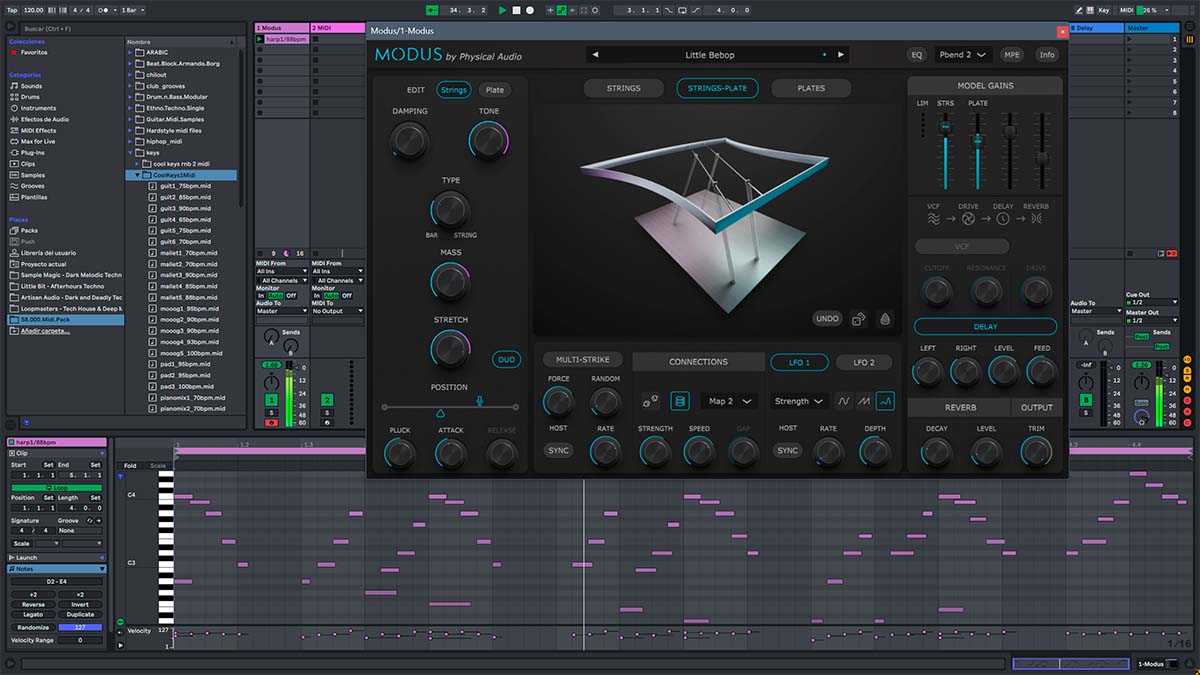Screen dimensions: 1200x675
Task: Click the transport Record button
Action: 529,10
